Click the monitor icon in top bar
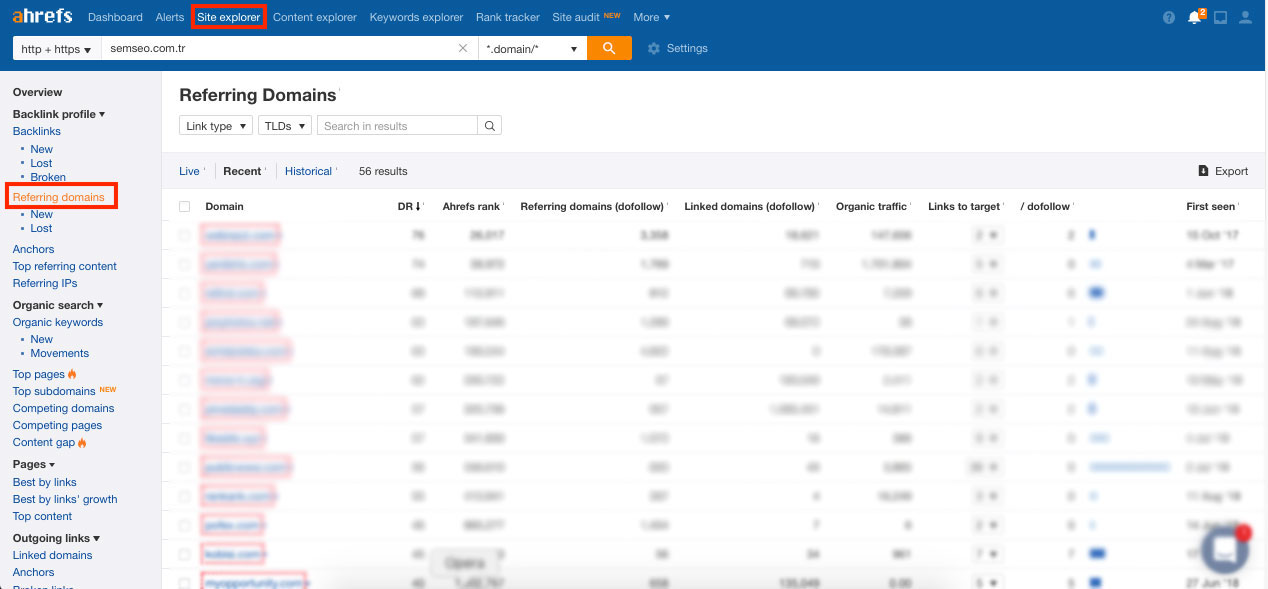The width and height of the screenshot is (1268, 589). (1220, 18)
